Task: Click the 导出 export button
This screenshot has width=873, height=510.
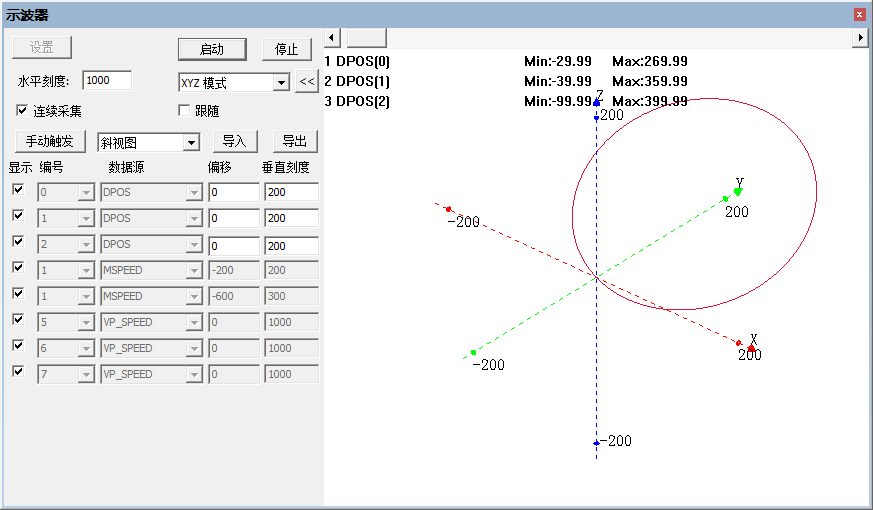Action: pos(295,141)
